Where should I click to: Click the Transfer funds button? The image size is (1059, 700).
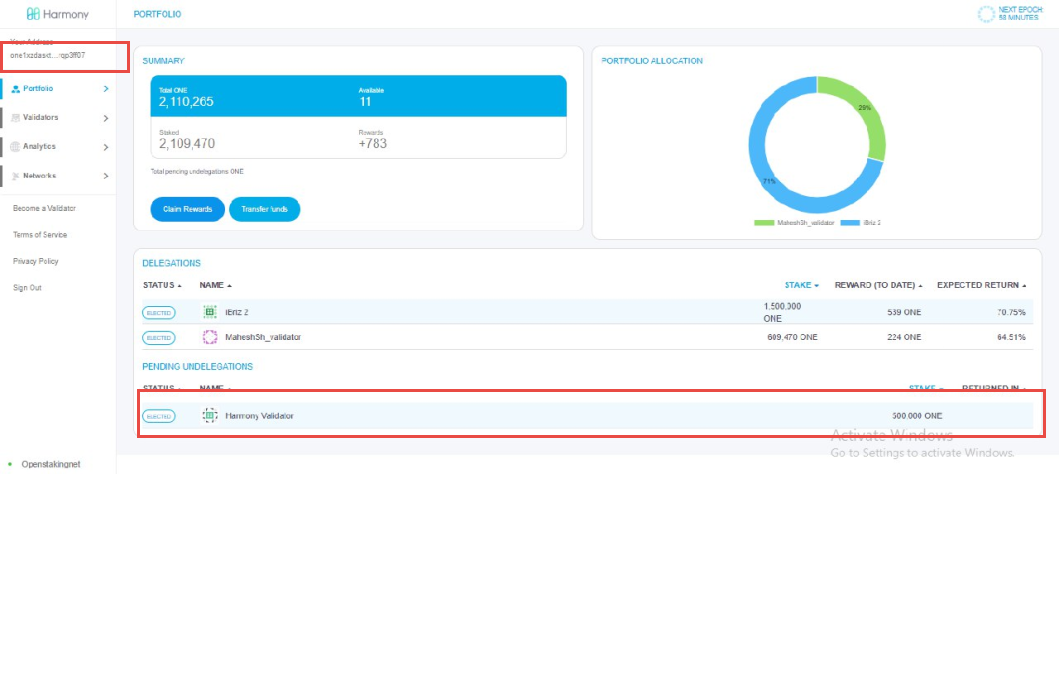pyautogui.click(x=264, y=209)
